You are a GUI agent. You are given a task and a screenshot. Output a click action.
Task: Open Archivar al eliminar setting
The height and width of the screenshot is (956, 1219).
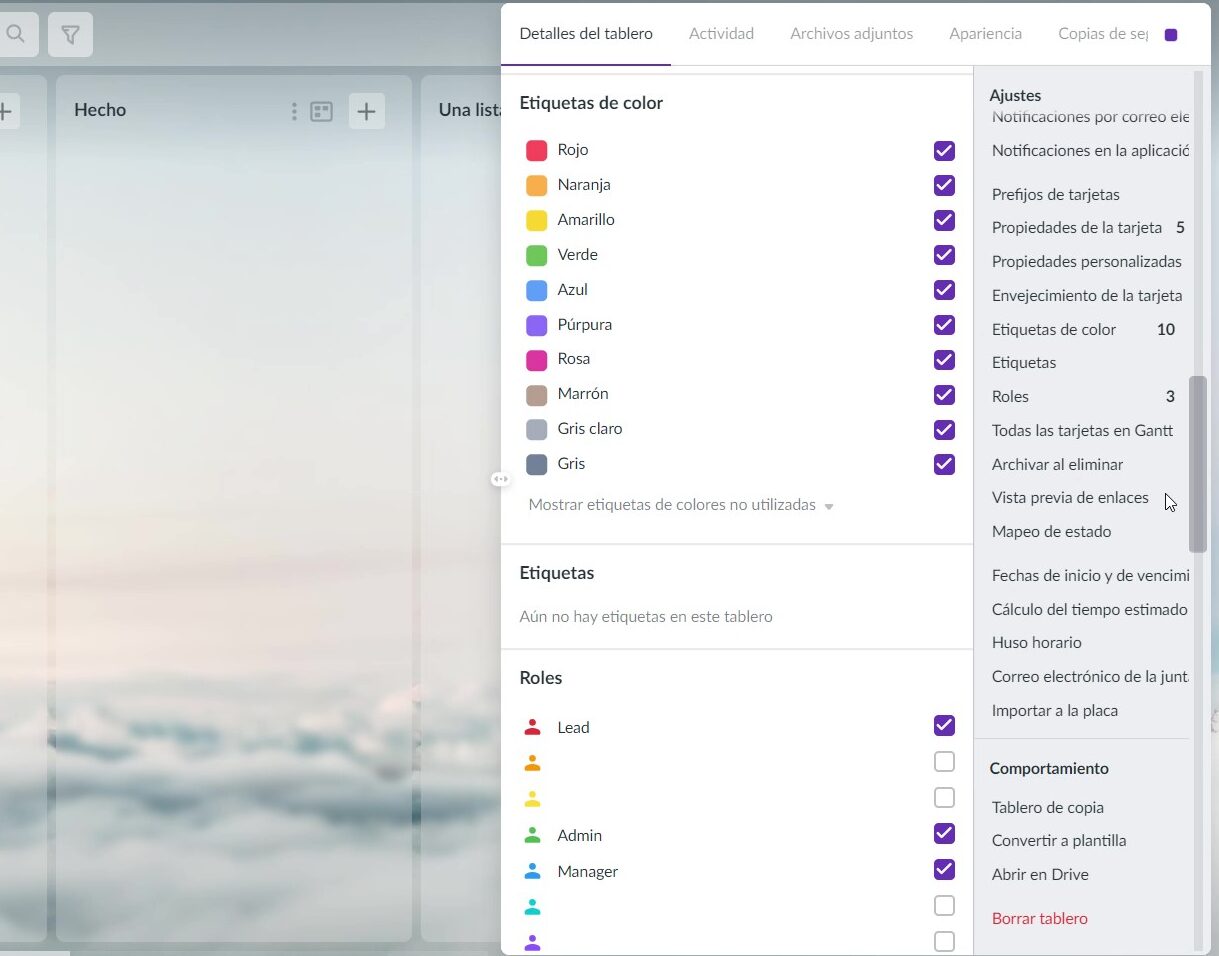1057,465
